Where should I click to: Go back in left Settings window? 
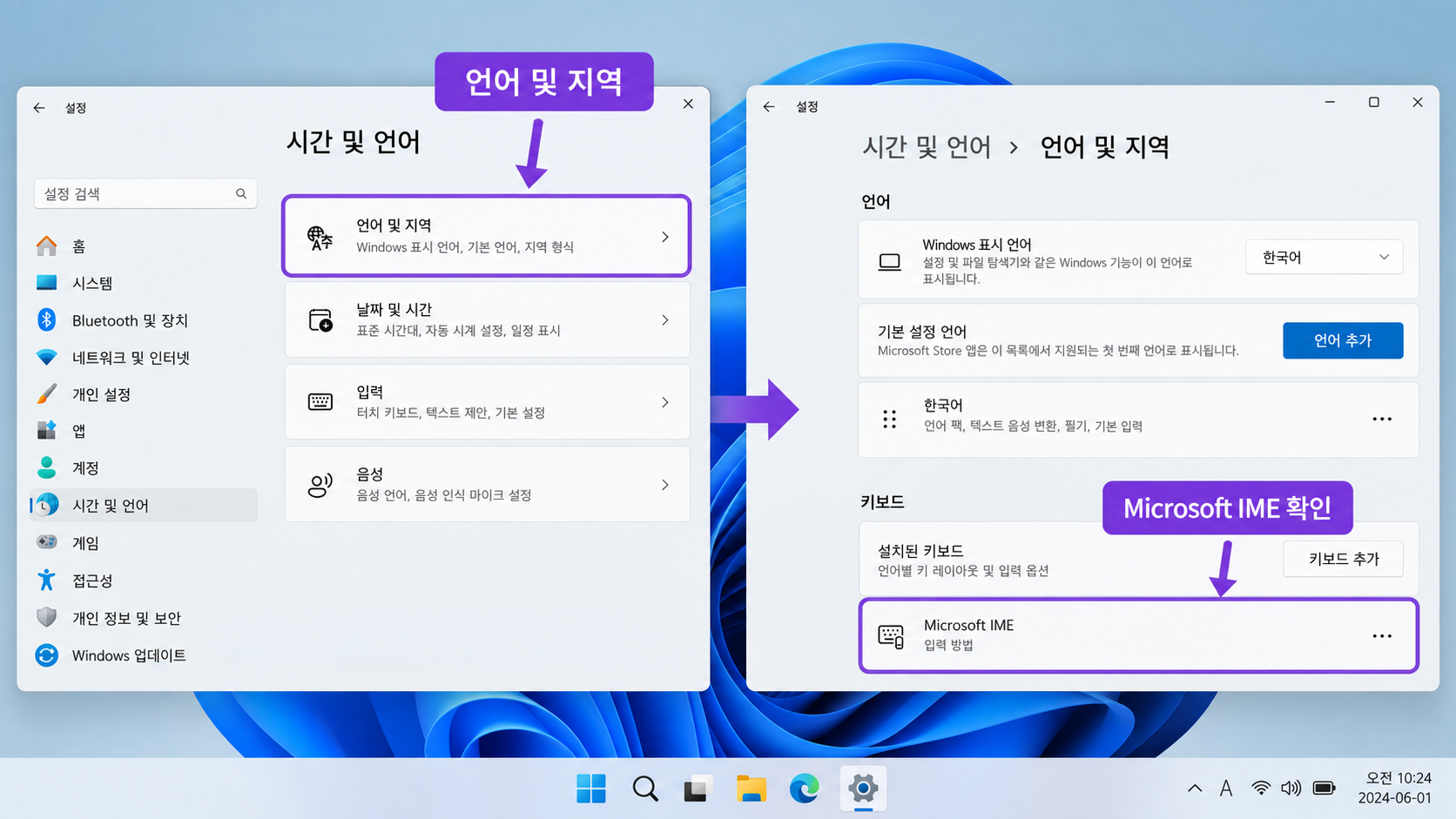point(39,108)
